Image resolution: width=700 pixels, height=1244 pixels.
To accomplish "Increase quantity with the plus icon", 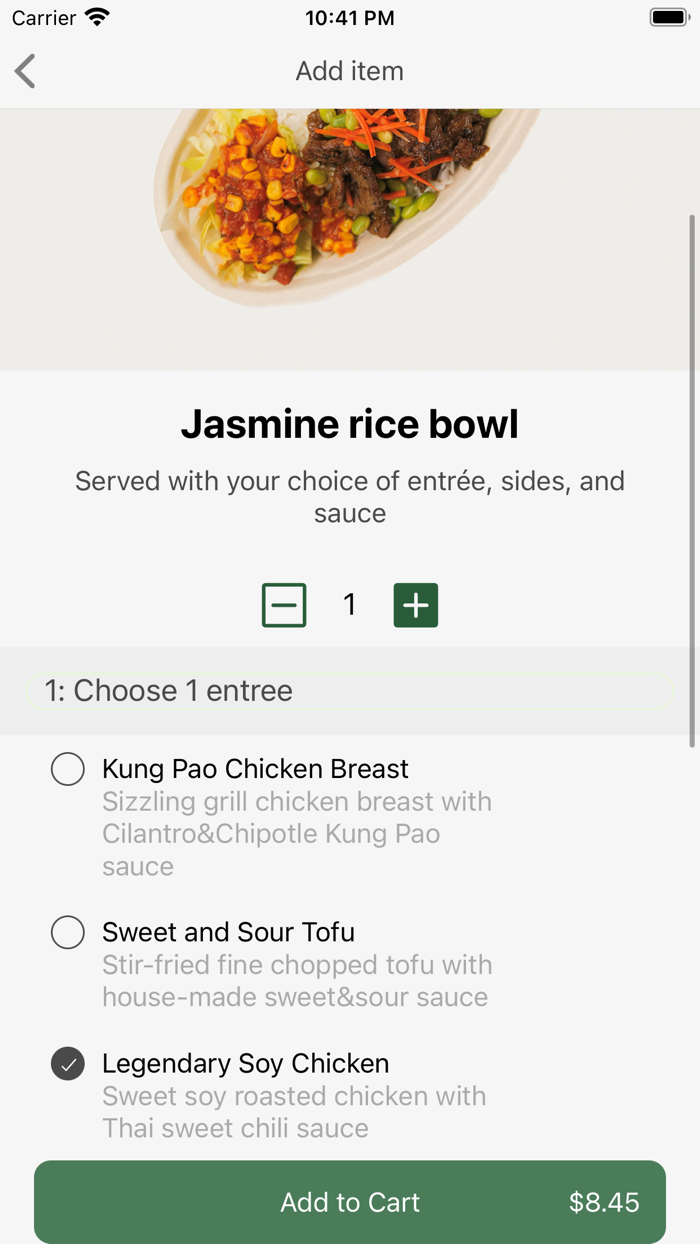I will 416,605.
